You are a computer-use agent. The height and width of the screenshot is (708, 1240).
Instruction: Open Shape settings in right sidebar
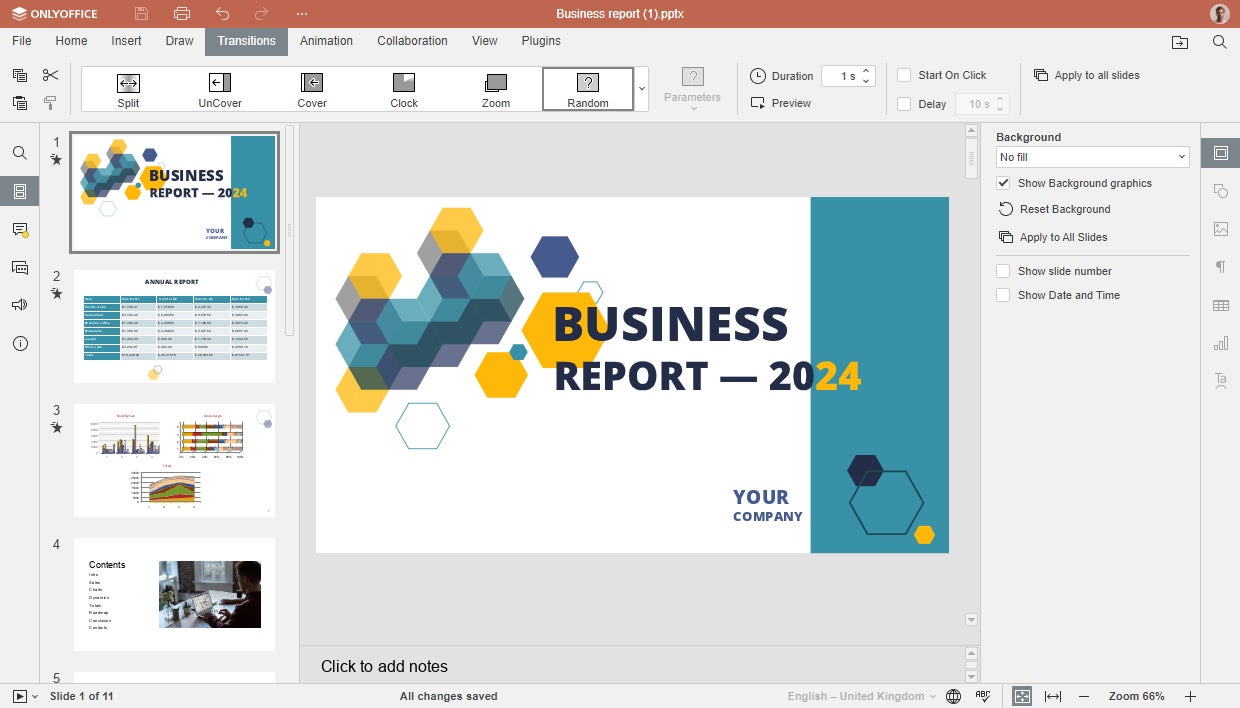coord(1220,191)
